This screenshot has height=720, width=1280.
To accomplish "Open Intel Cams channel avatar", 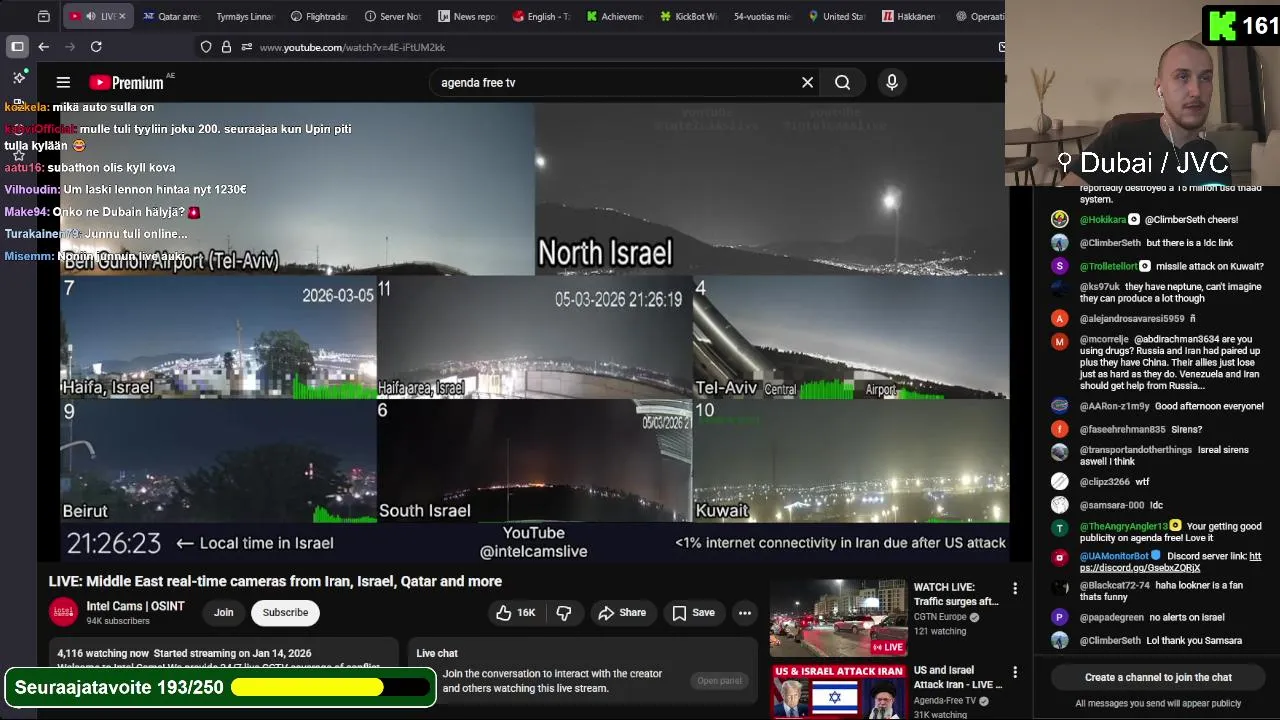I will pos(63,612).
